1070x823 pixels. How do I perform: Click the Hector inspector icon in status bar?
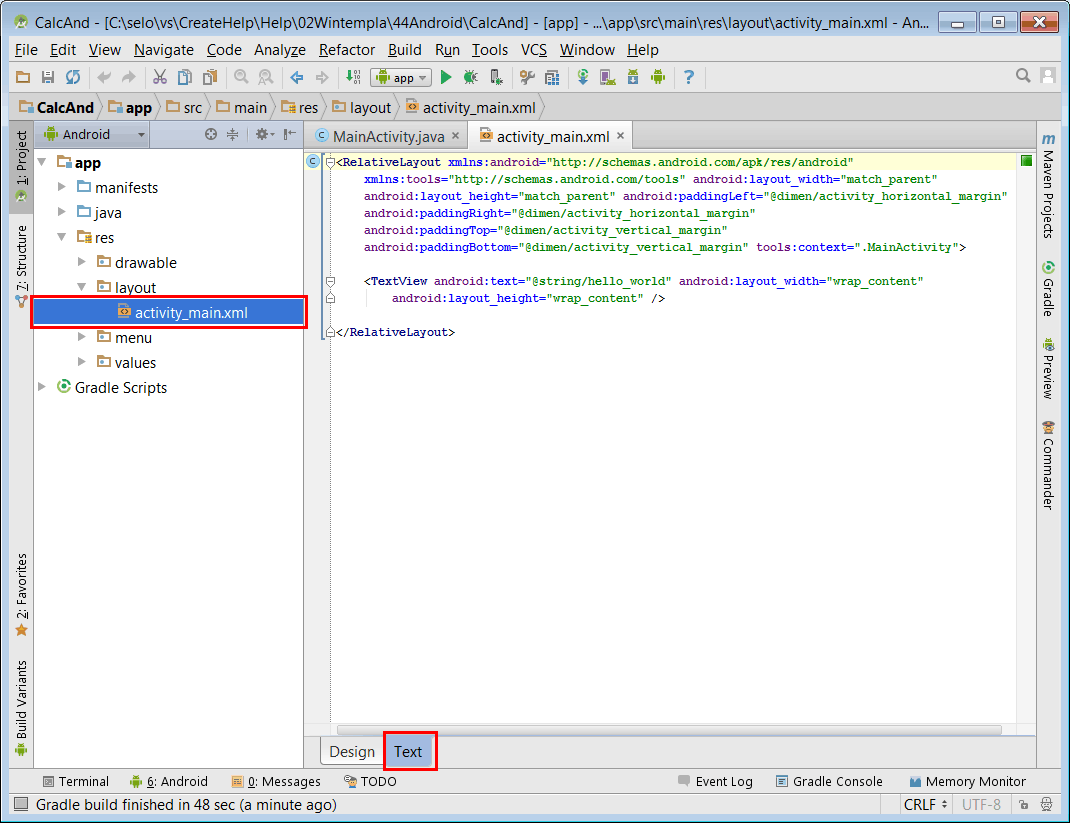tap(1047, 805)
